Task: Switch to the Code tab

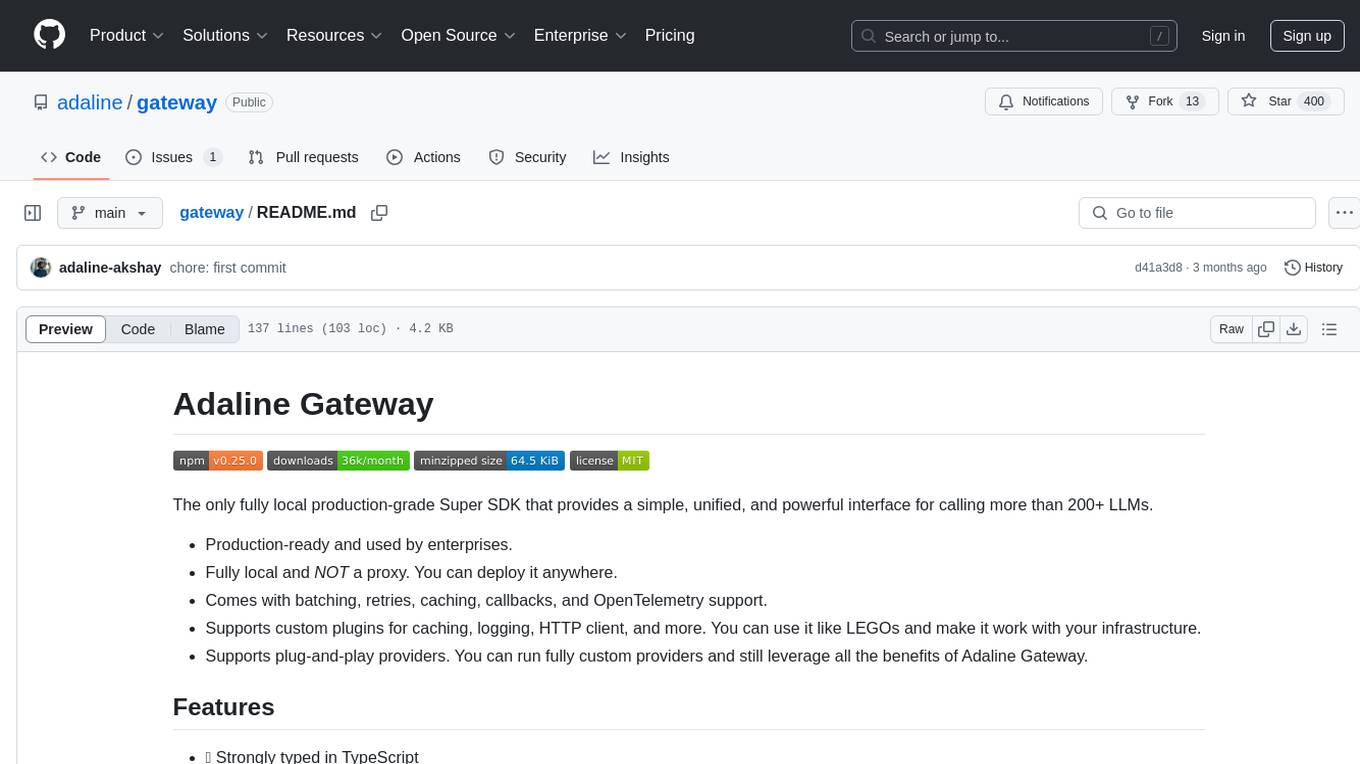Action: click(71, 157)
